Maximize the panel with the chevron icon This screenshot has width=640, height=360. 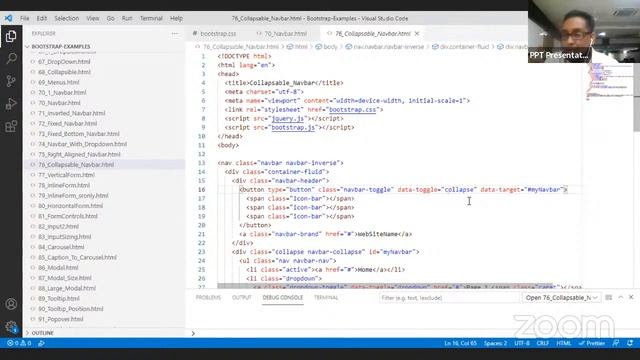[x=620, y=298]
